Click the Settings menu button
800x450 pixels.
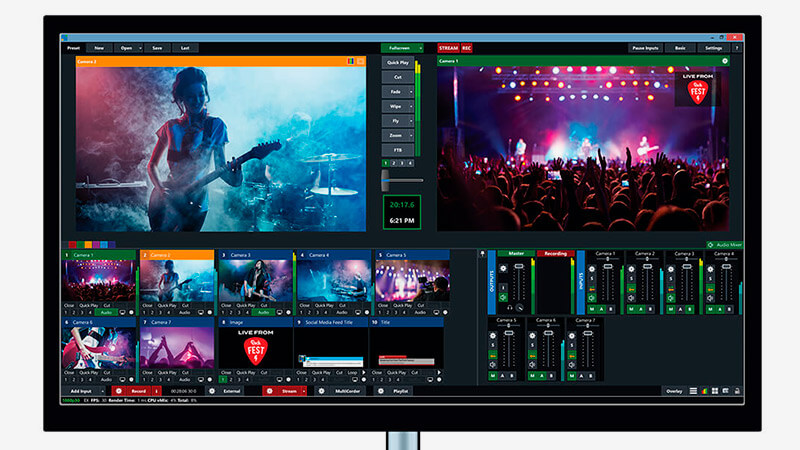click(713, 47)
